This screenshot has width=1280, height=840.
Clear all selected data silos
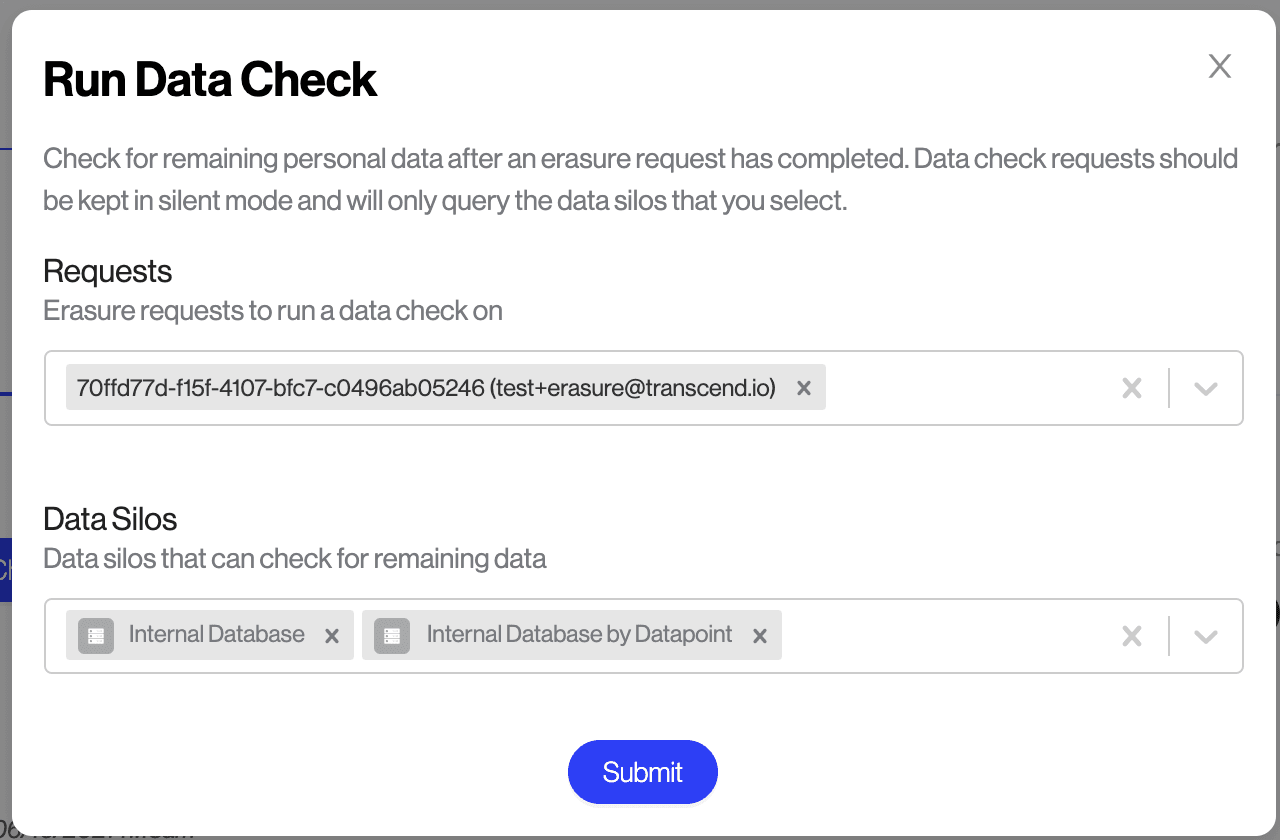[1131, 636]
